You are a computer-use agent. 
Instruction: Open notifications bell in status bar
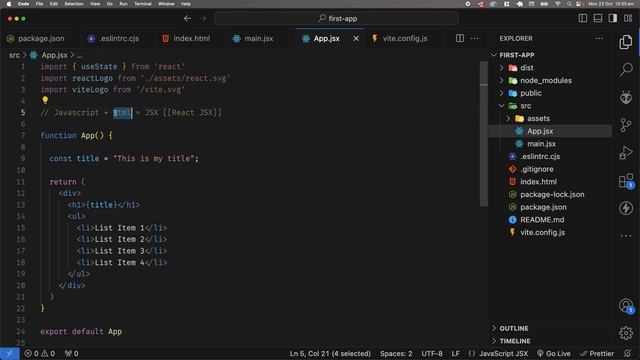click(628, 353)
